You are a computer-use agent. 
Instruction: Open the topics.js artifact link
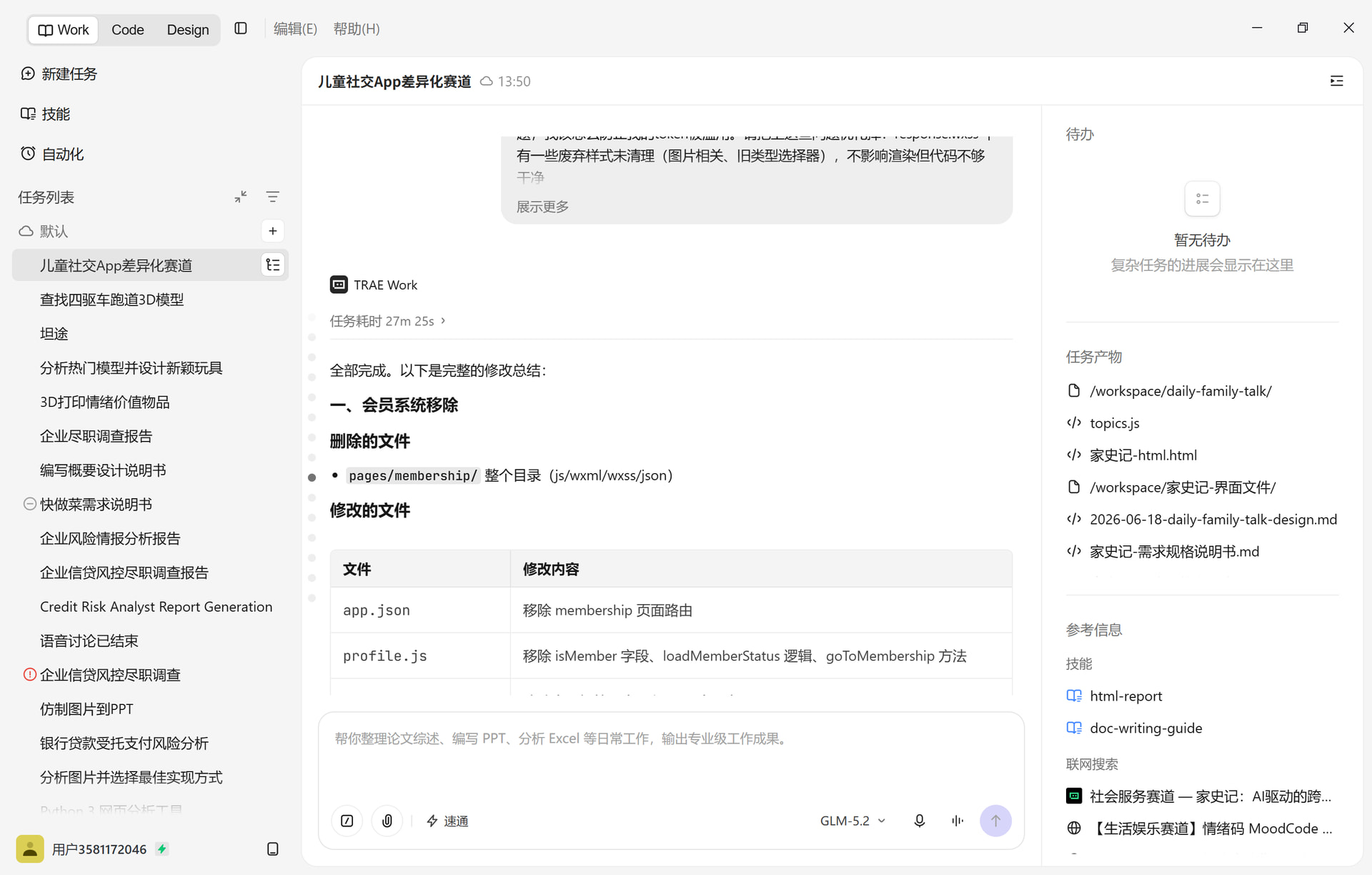point(1115,422)
